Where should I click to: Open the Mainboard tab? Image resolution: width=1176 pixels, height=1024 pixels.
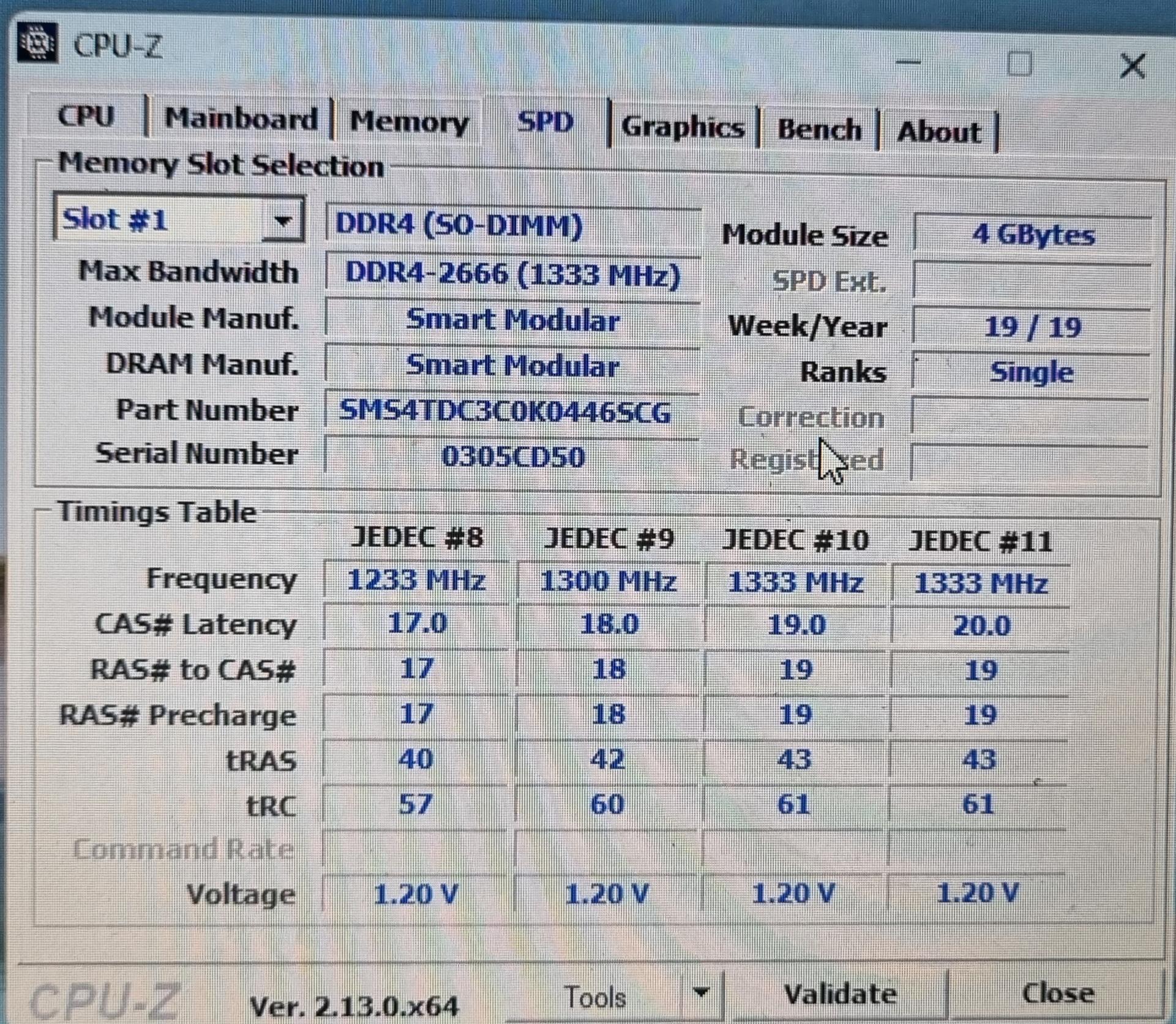[241, 118]
